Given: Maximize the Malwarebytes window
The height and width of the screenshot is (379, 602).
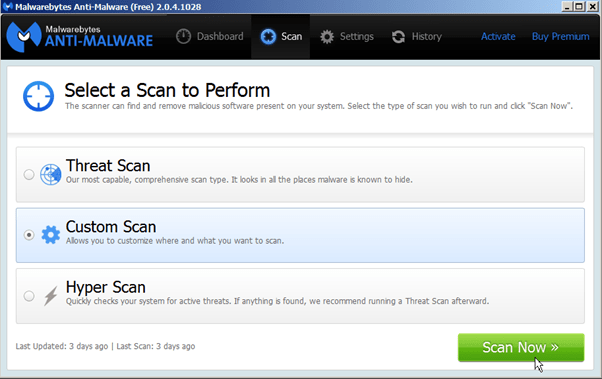Looking at the screenshot, I should [579, 7].
